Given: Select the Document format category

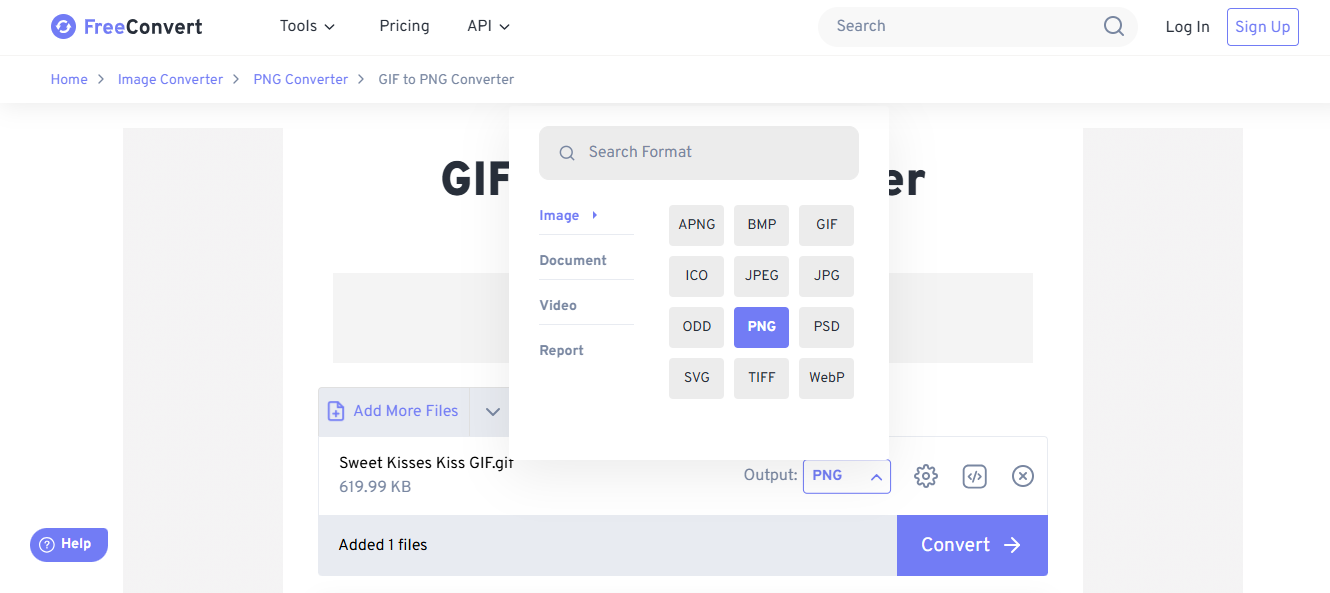Looking at the screenshot, I should [573, 260].
